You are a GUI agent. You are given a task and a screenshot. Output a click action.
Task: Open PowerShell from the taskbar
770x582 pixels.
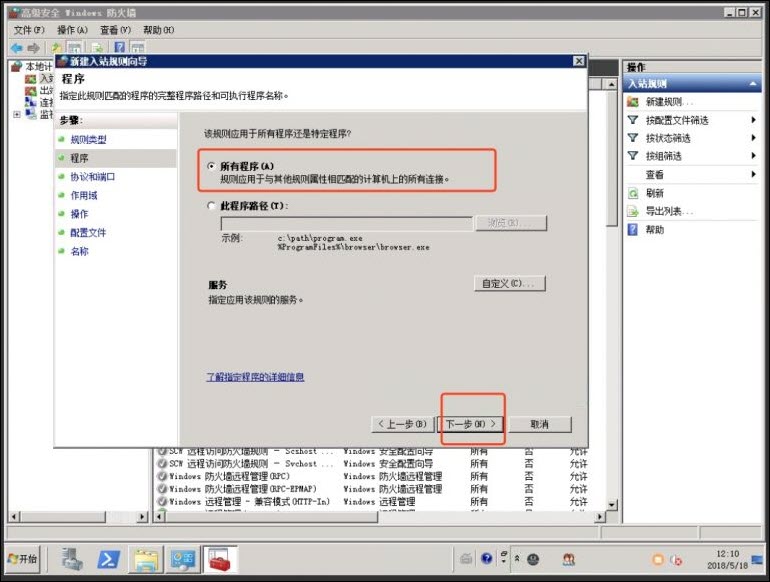[110, 558]
